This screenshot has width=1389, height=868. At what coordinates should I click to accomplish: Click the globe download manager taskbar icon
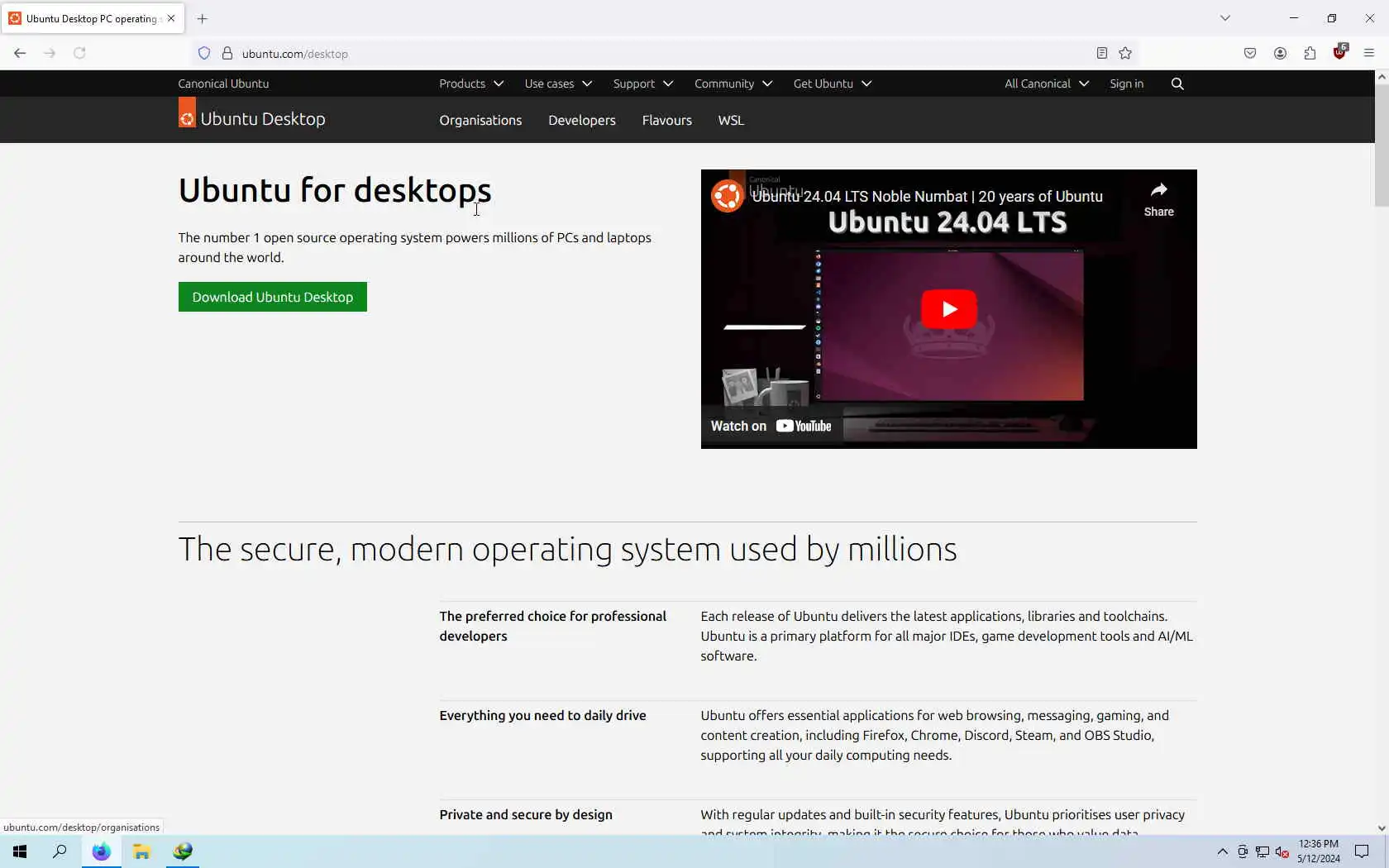click(x=183, y=851)
